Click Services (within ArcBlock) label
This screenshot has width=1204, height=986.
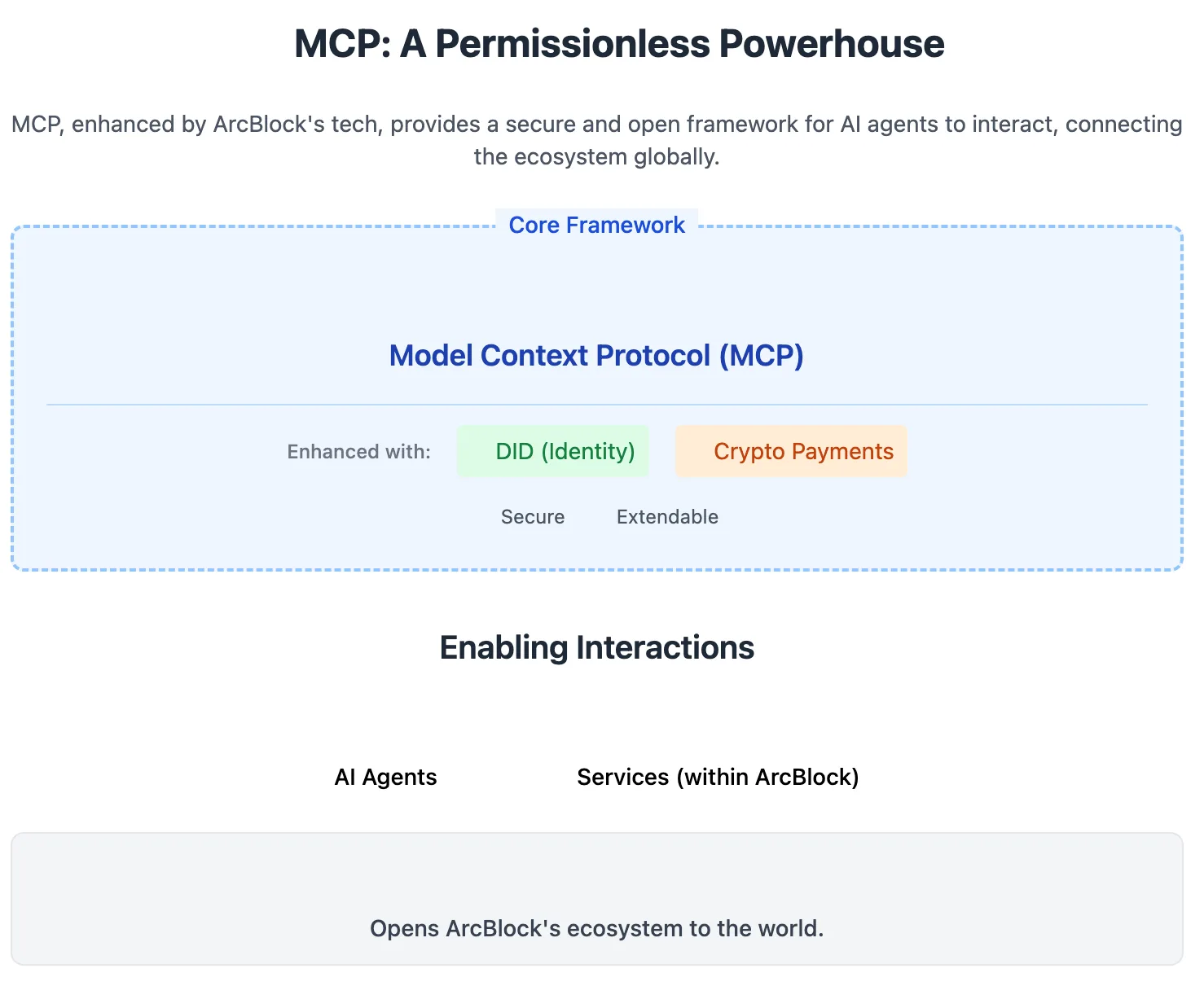tap(718, 777)
